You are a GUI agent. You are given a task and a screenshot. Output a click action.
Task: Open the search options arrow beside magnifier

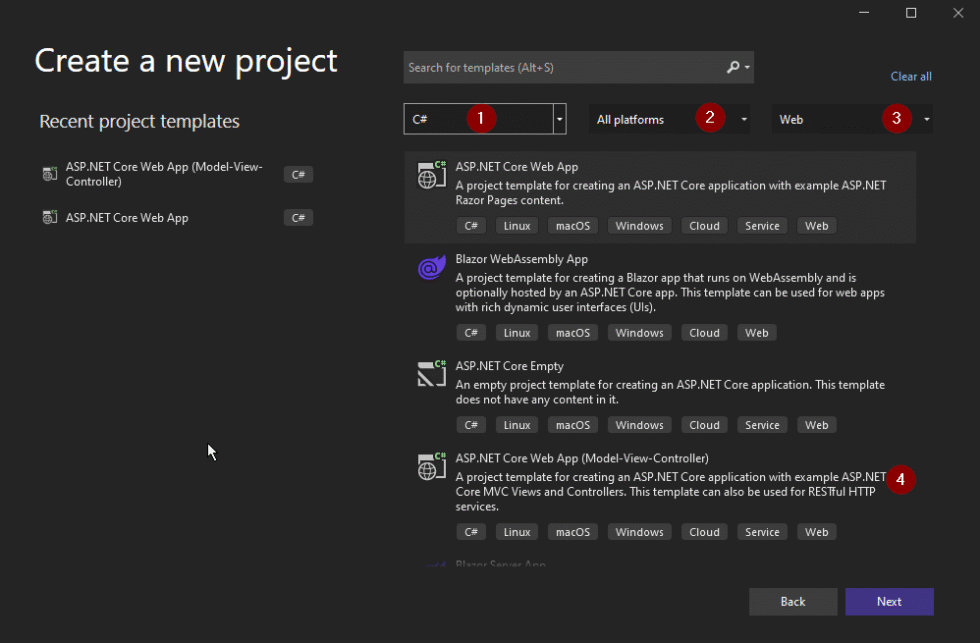tap(747, 67)
